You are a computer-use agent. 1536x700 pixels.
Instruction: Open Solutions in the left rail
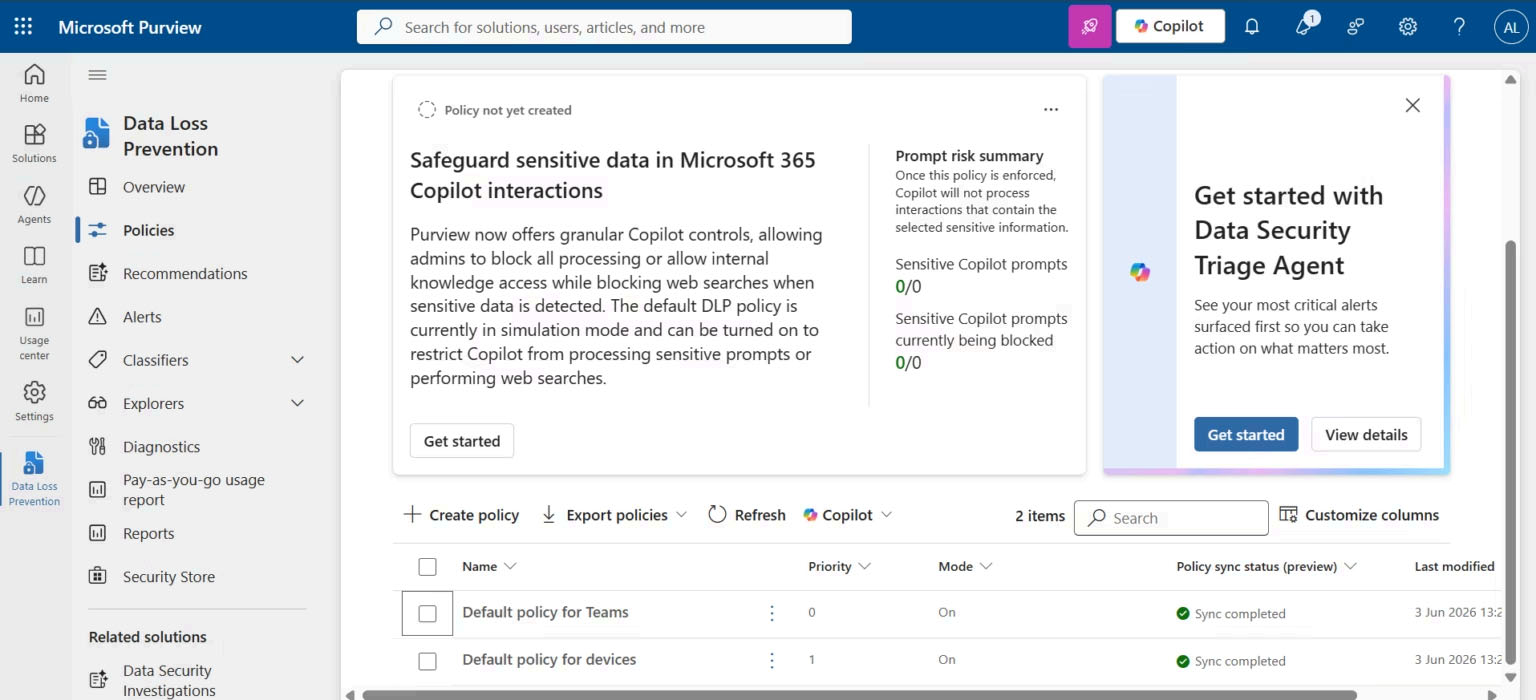tap(34, 143)
